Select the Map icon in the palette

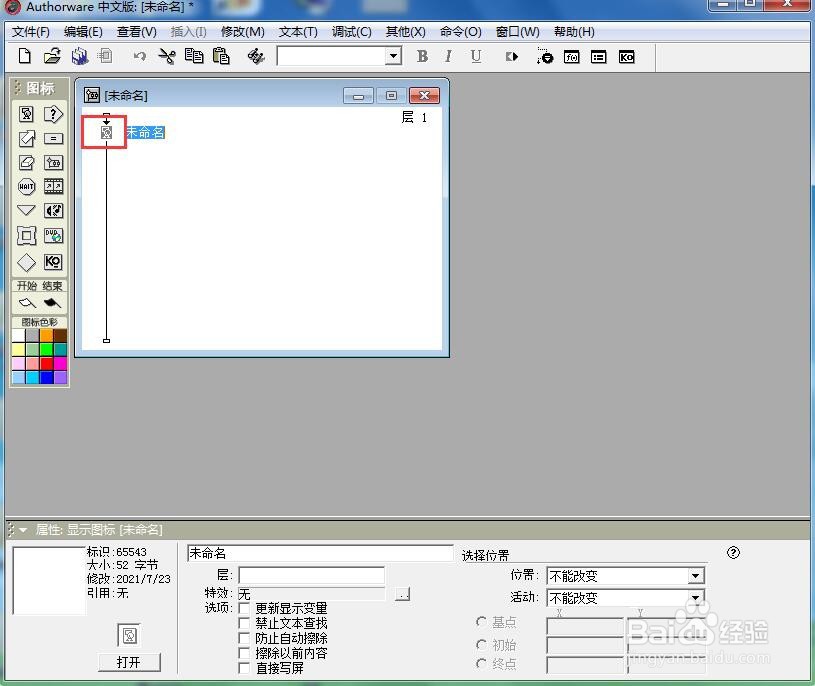pos(53,163)
